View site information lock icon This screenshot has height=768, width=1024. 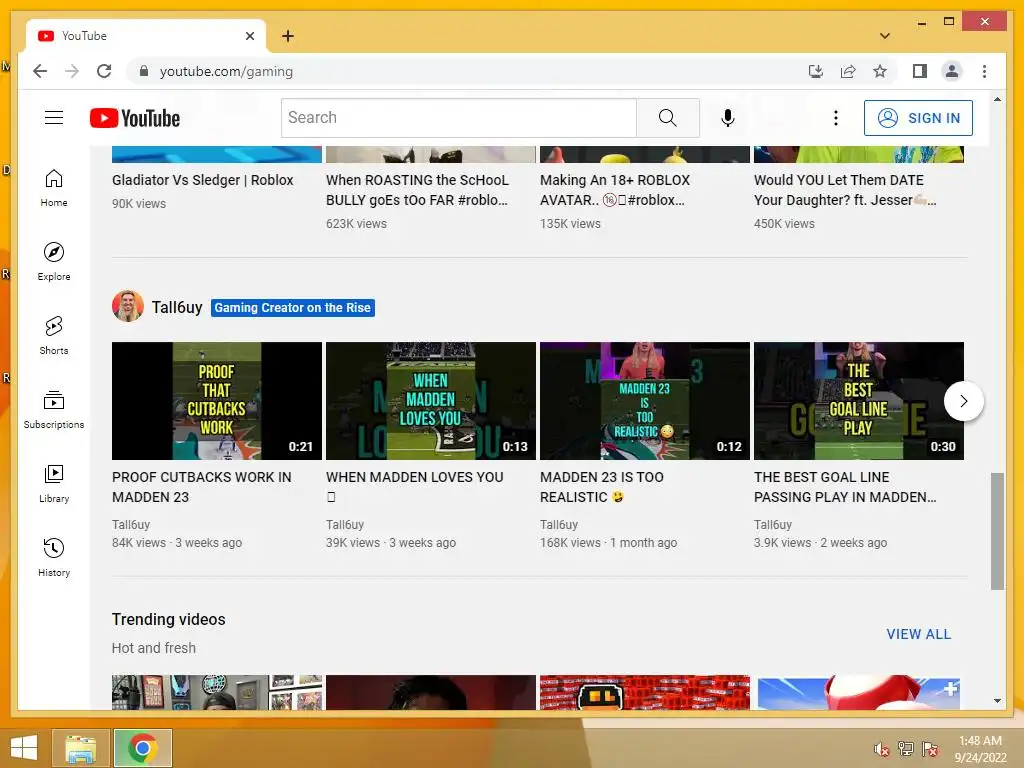point(144,71)
